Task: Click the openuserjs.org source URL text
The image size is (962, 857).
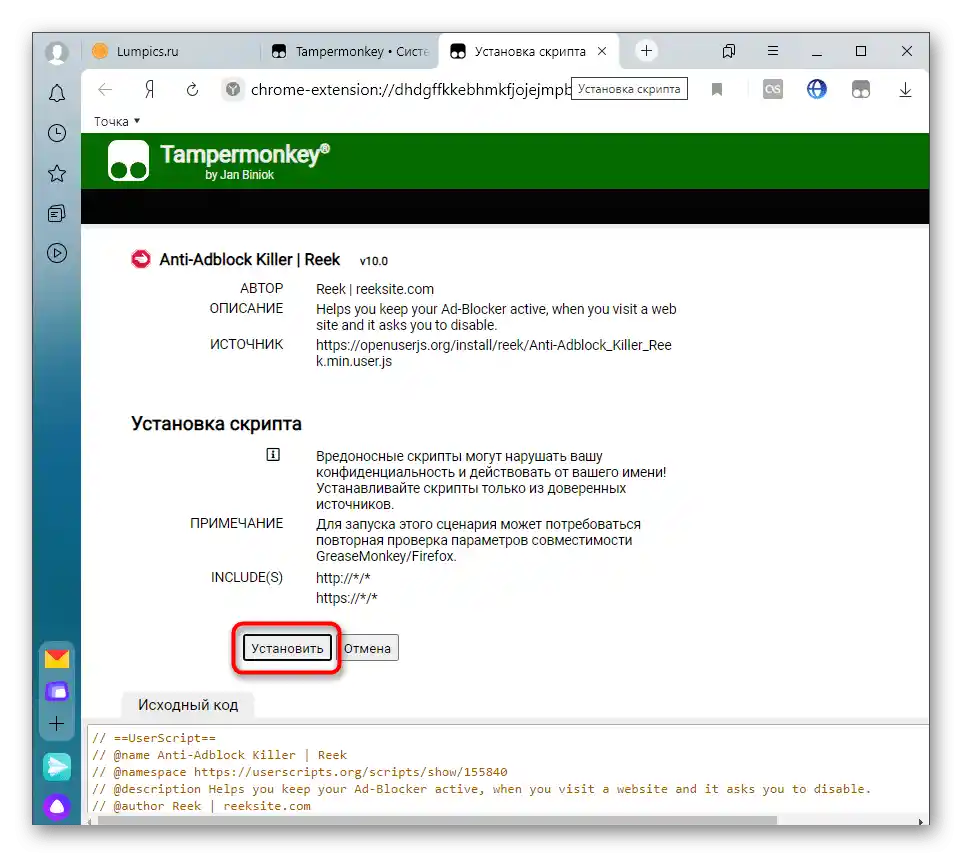Action: point(494,353)
